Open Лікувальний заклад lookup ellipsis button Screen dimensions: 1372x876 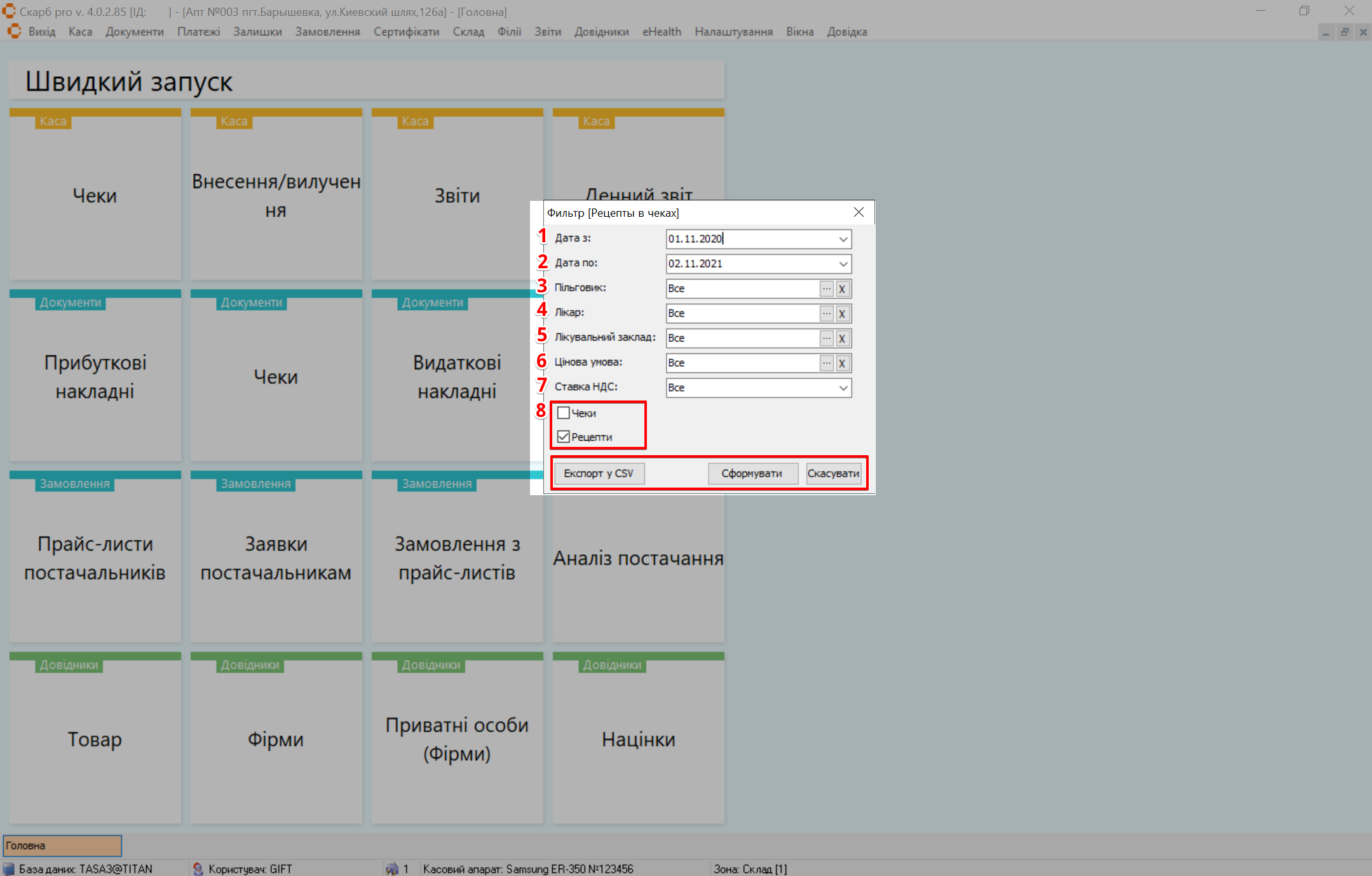(x=826, y=338)
